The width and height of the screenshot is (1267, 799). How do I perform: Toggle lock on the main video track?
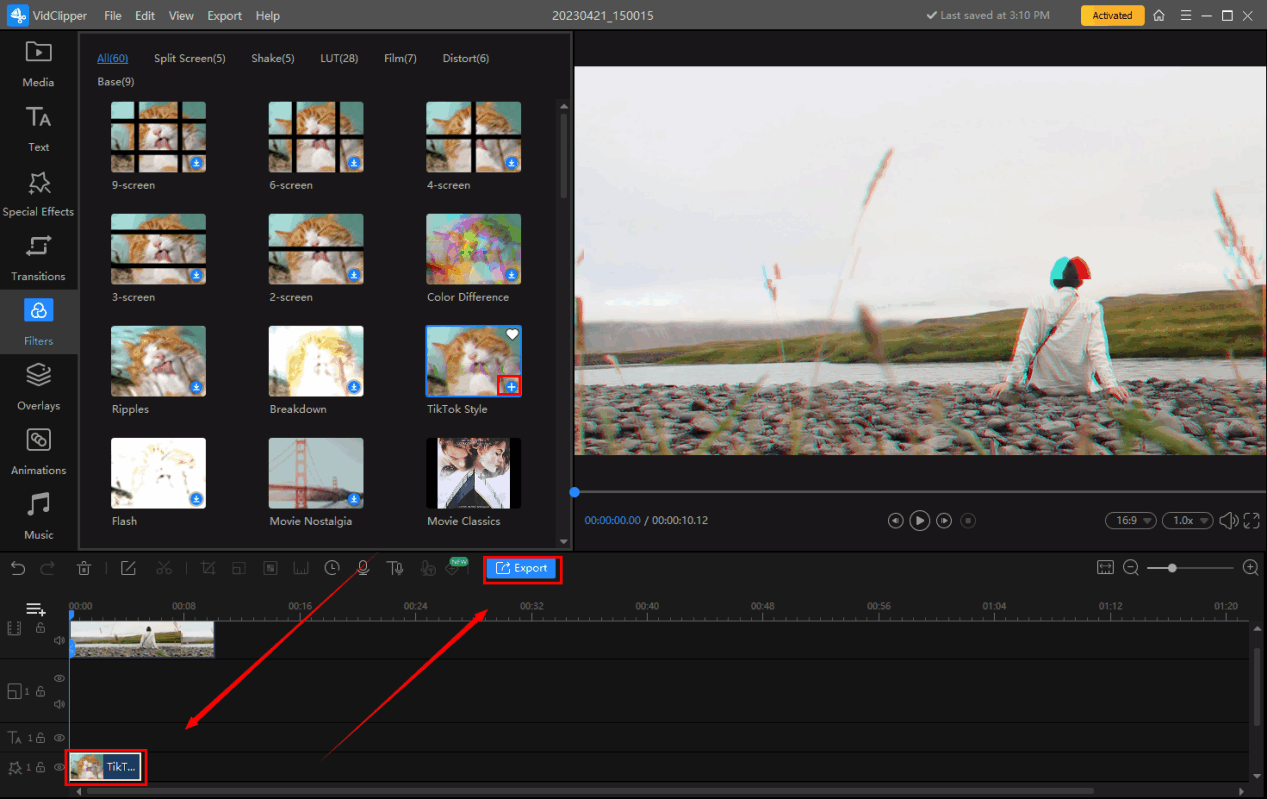[41, 628]
